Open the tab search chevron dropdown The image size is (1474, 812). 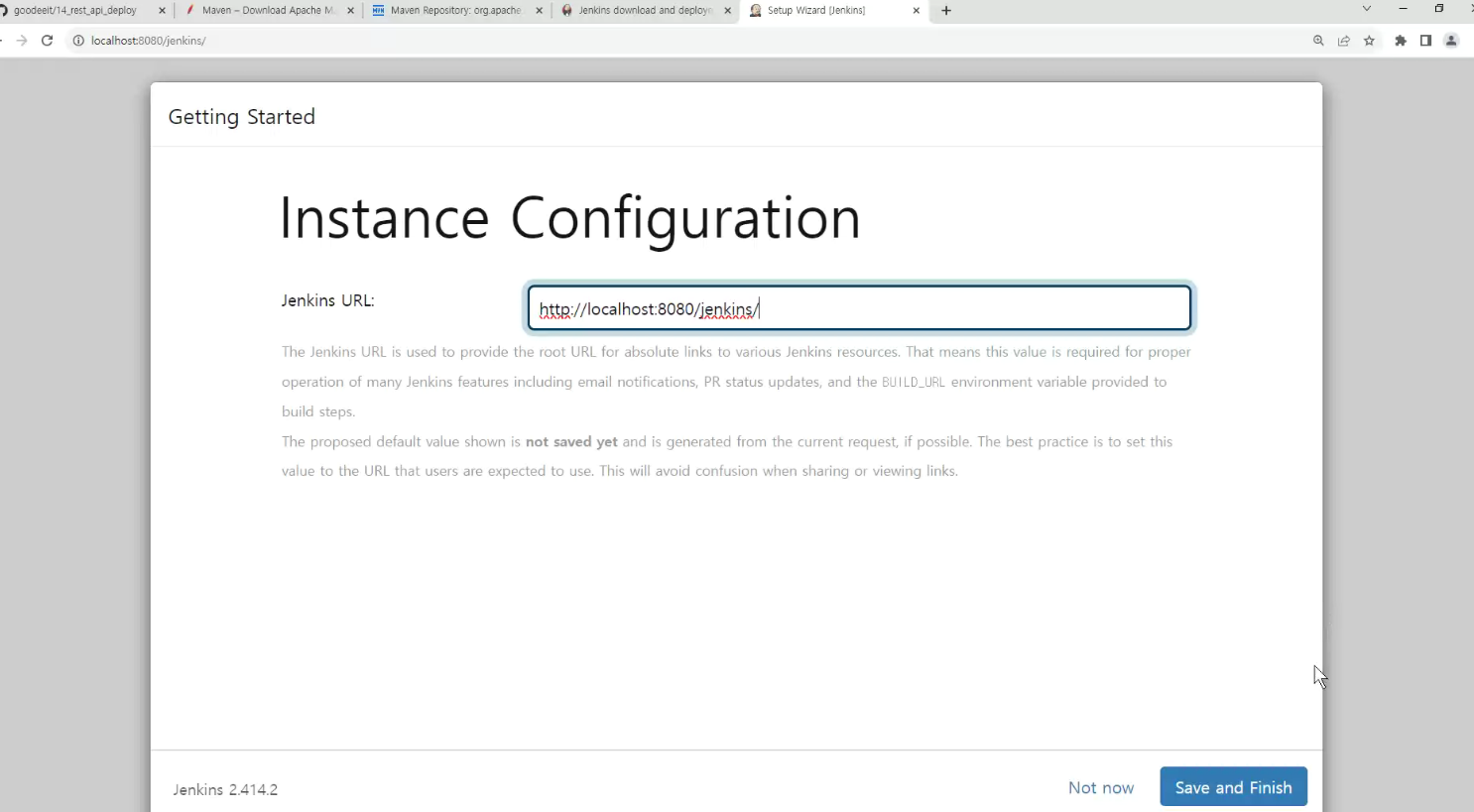[x=1366, y=9]
